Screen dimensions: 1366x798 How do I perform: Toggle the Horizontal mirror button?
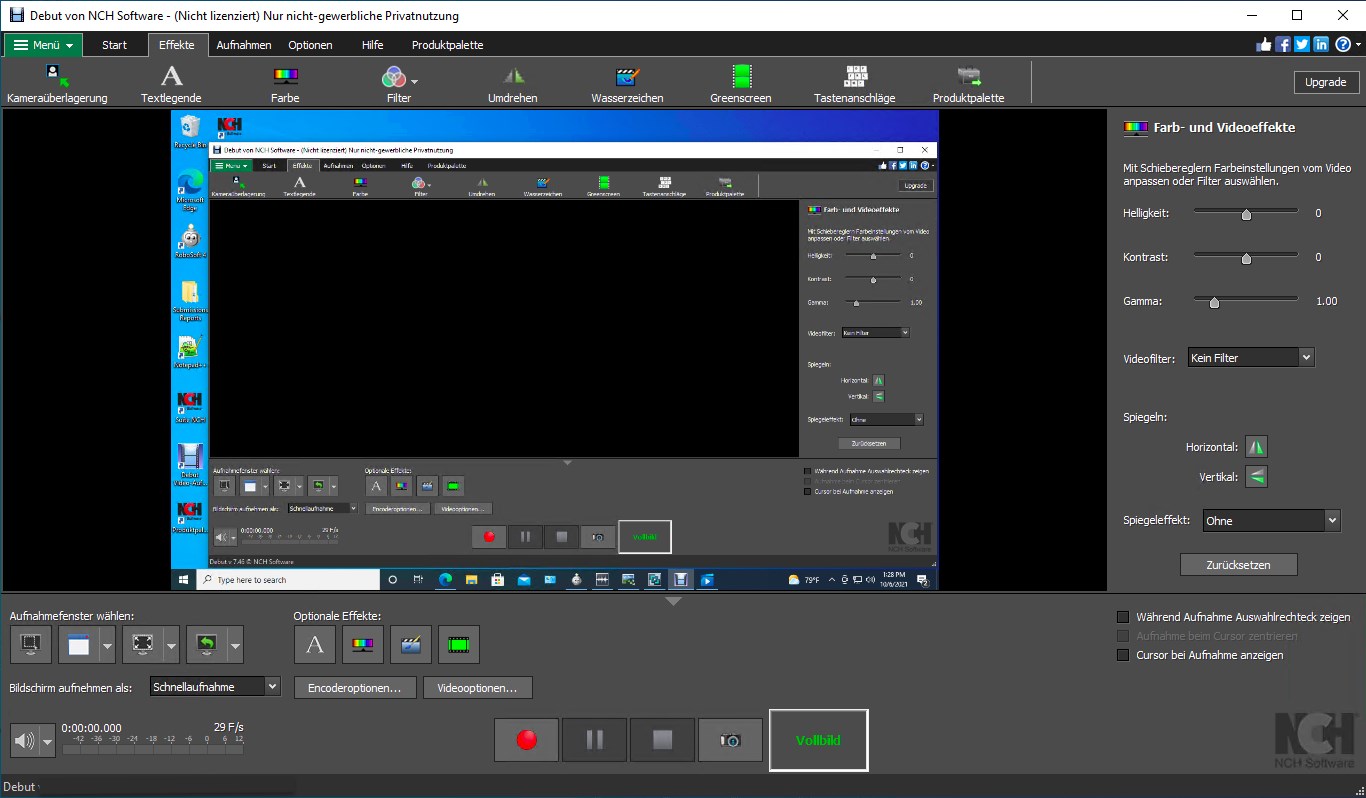tap(1257, 447)
